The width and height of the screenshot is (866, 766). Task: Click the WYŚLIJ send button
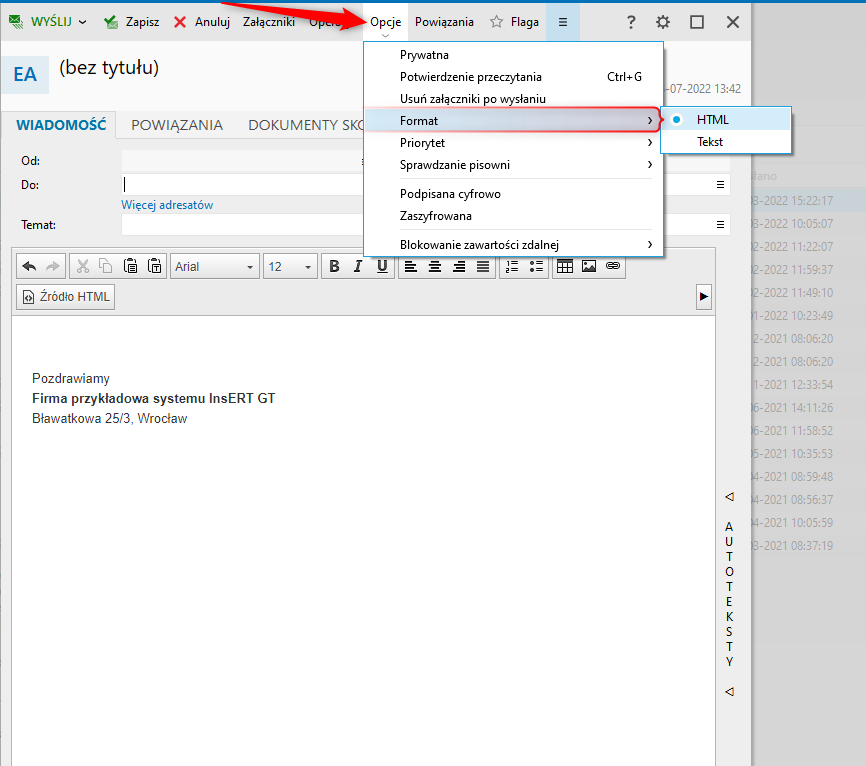[41, 22]
